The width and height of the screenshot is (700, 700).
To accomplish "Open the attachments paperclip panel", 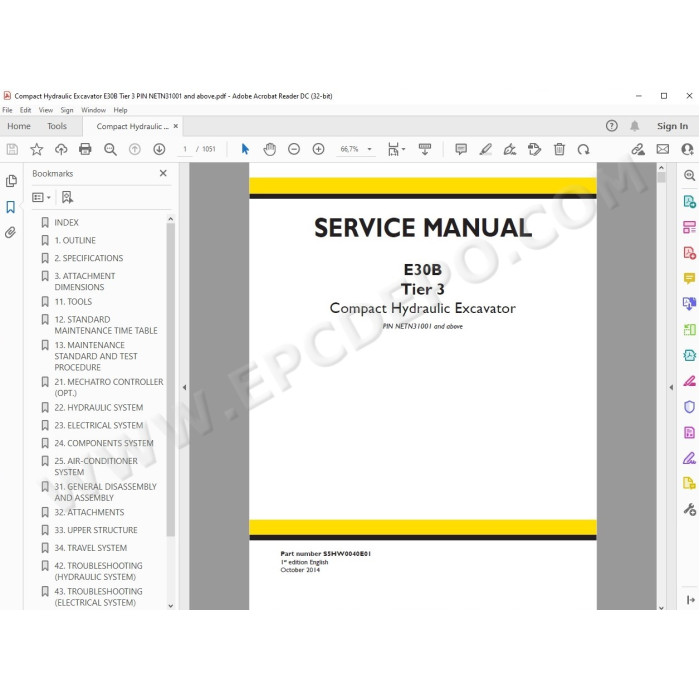I will [x=11, y=232].
